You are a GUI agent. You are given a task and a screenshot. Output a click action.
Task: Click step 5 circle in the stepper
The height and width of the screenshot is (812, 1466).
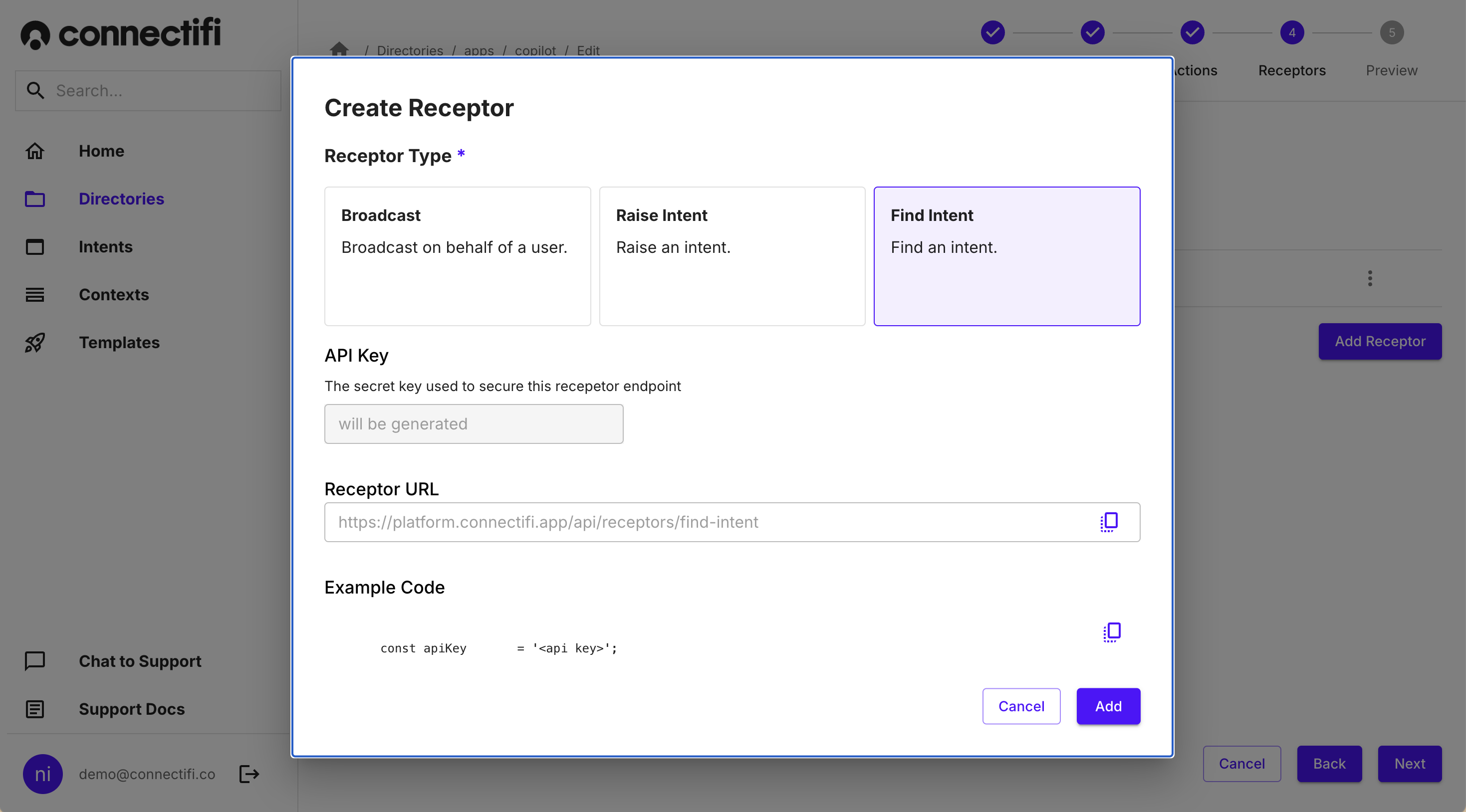point(1392,32)
